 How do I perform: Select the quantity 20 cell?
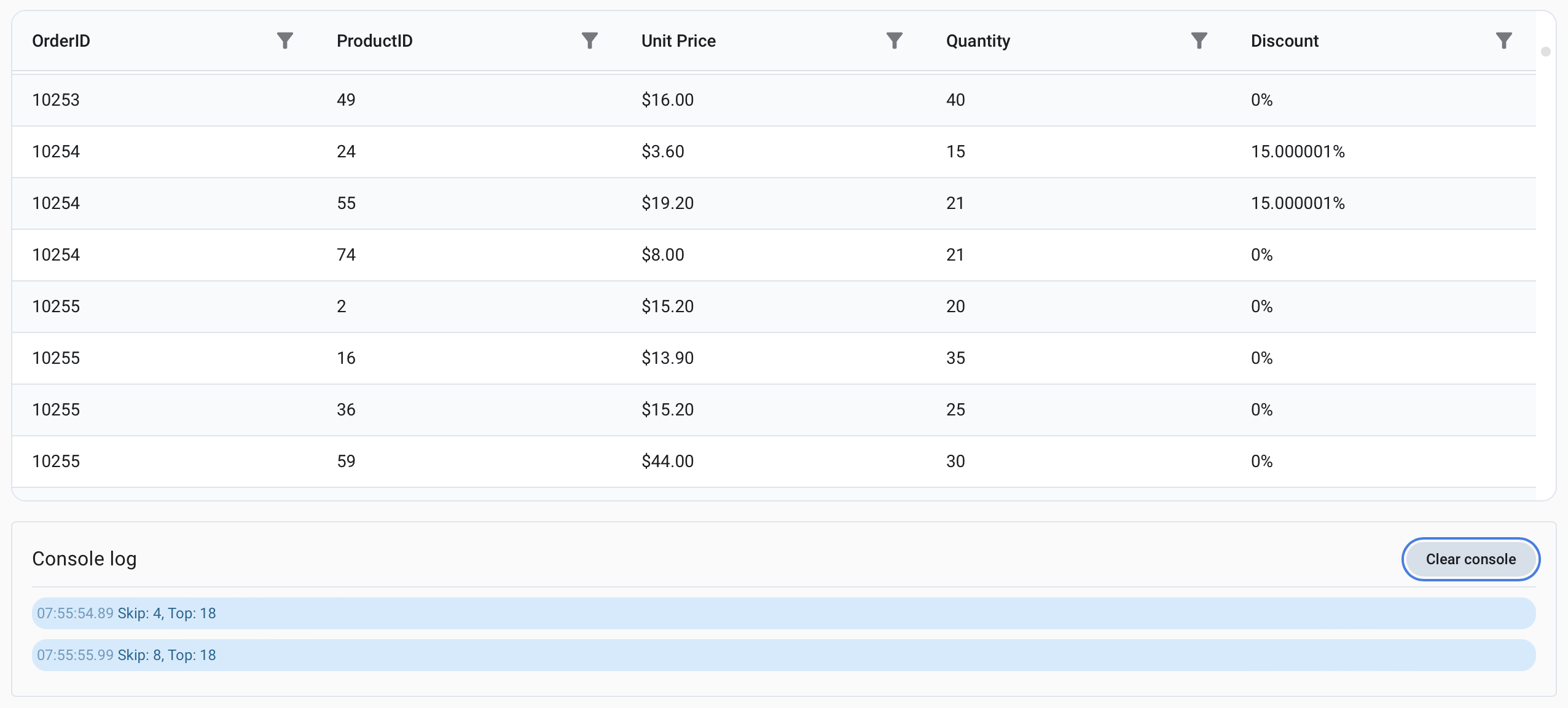coord(1079,307)
